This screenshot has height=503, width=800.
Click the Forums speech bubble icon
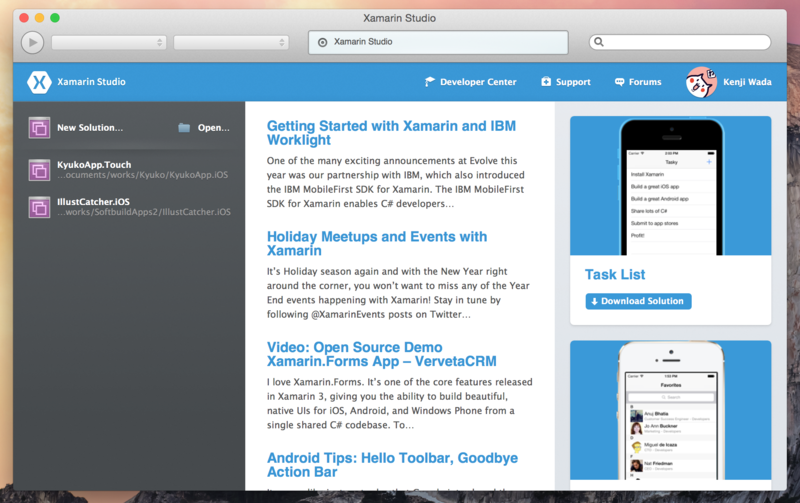pos(619,82)
